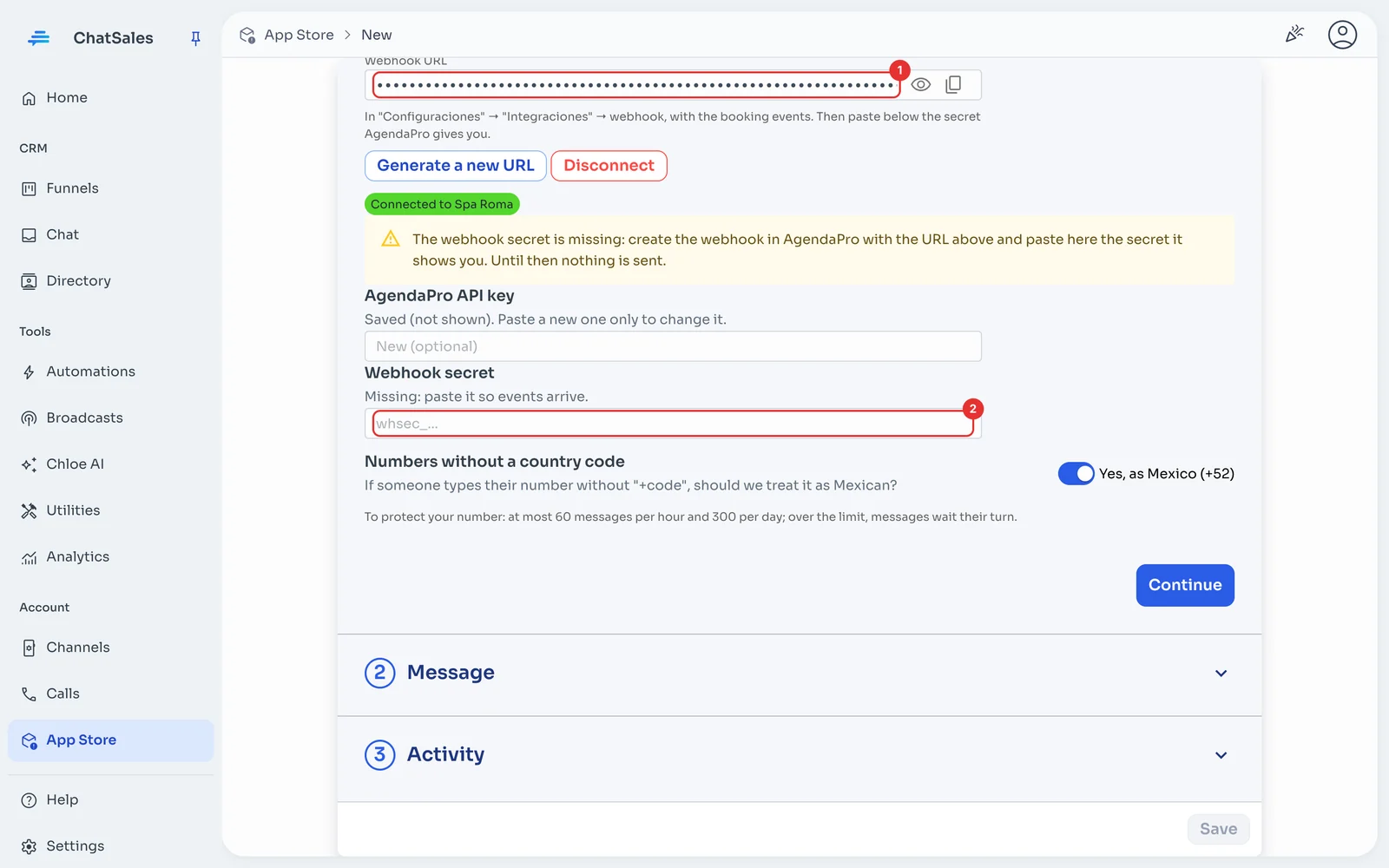Disable the treat as Mexico (+52) switch

1076,473
